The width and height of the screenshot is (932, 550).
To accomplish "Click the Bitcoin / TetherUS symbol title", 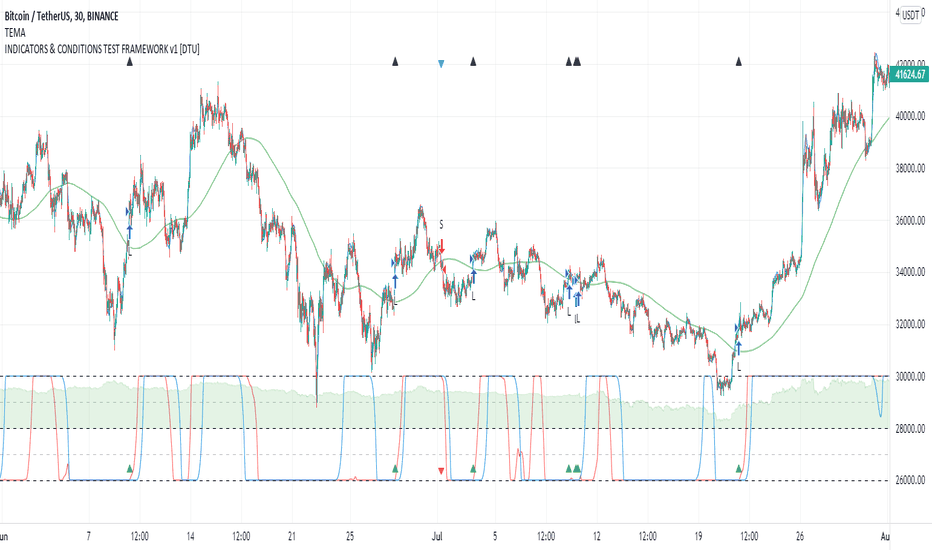I will coord(61,16).
